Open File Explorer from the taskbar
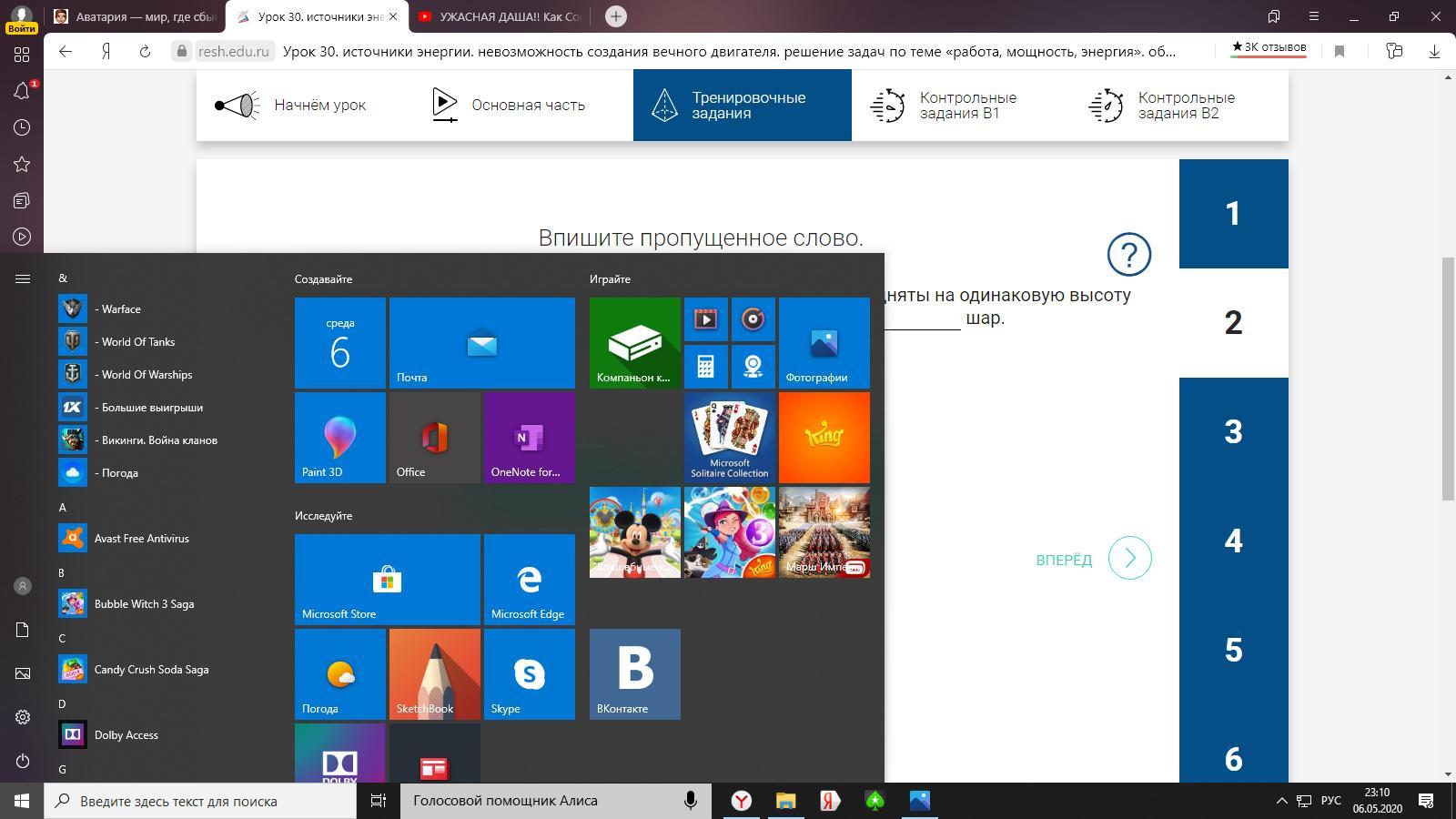The height and width of the screenshot is (819, 1456). [785, 801]
